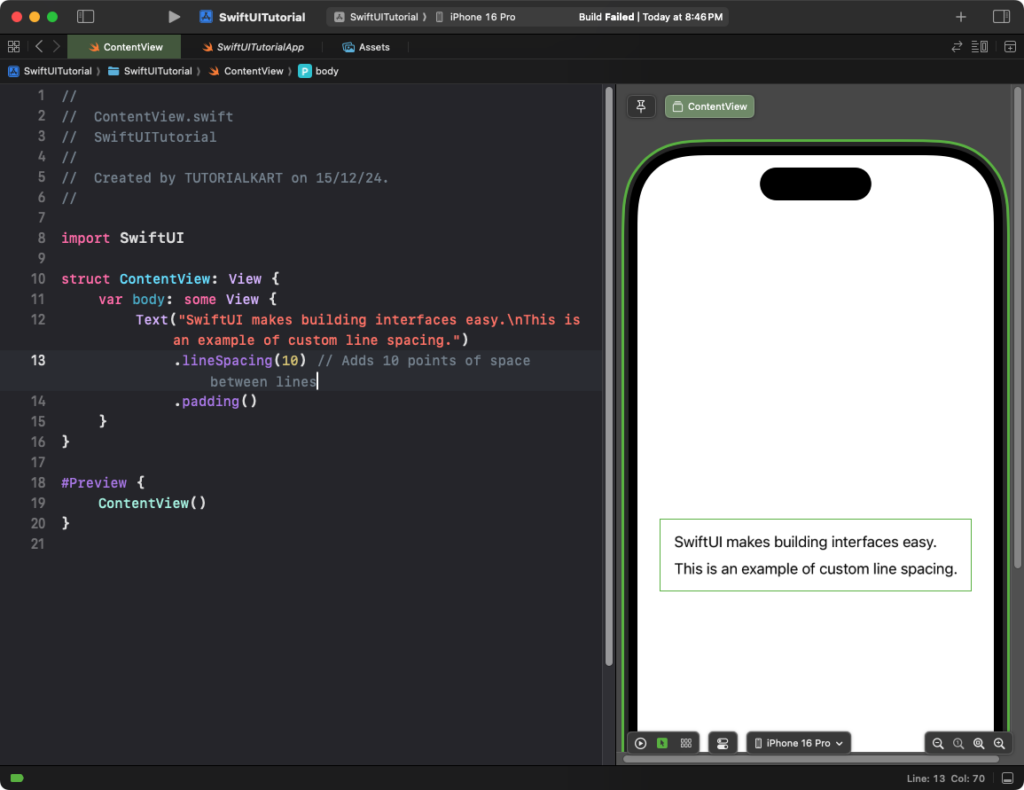Add a new editor split pane

click(1010, 47)
